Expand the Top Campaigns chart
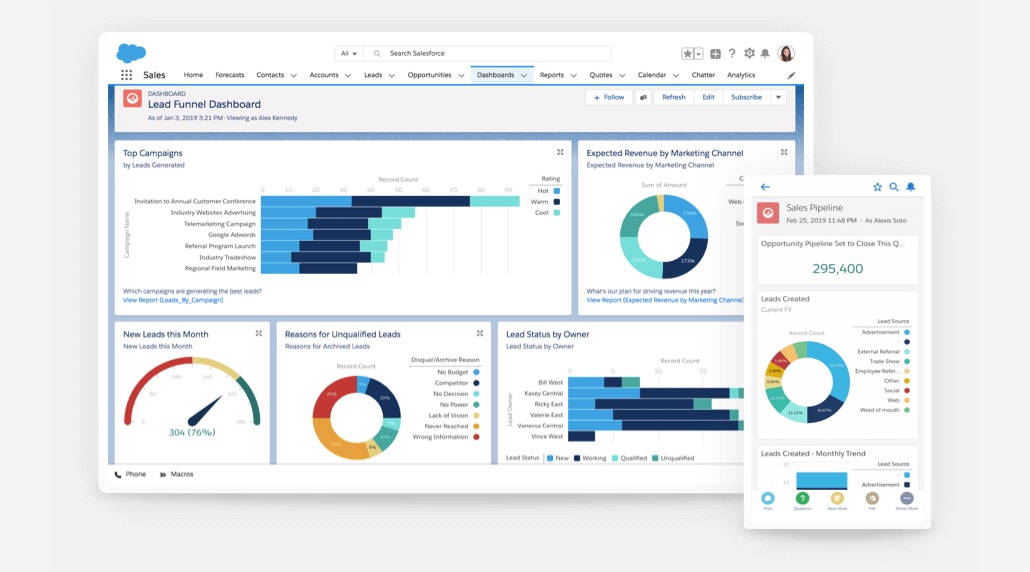 click(560, 152)
